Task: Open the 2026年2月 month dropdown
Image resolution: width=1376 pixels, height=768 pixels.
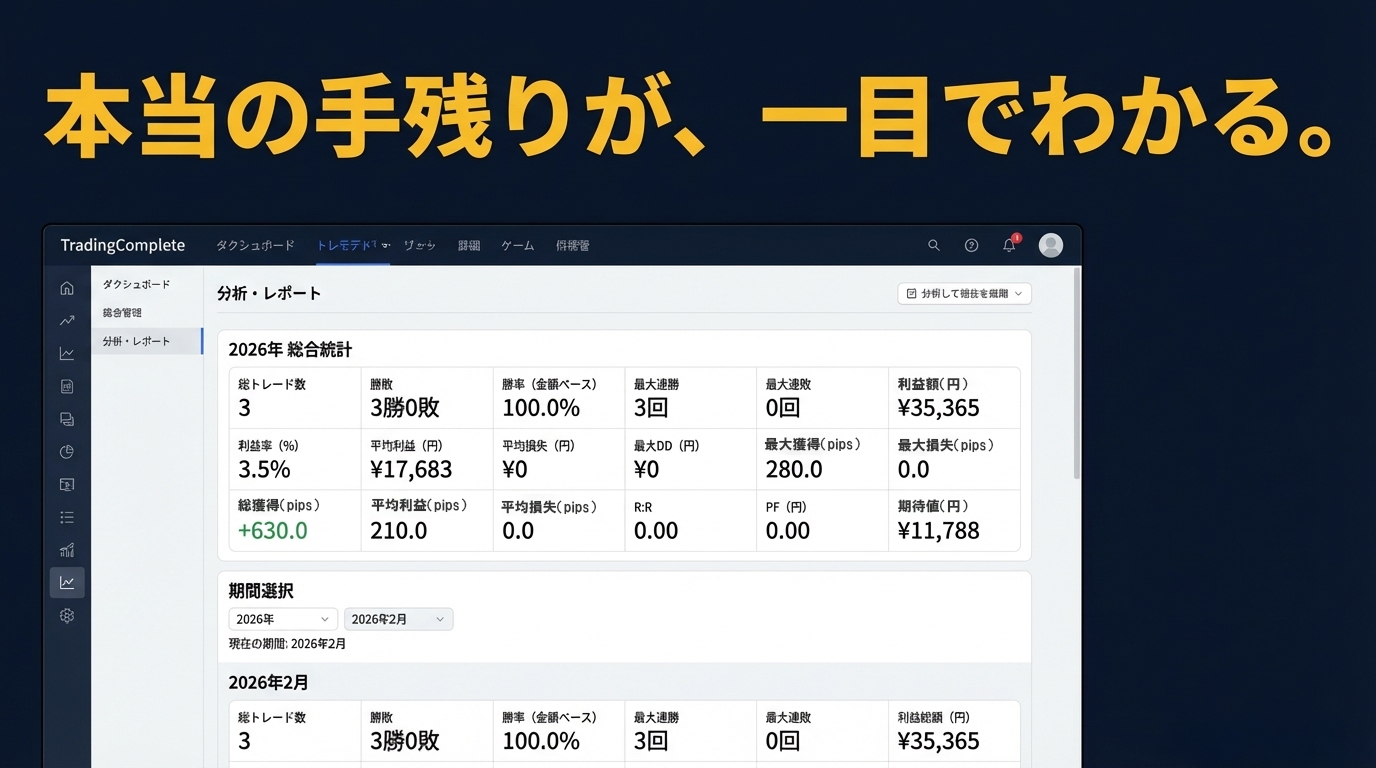Action: coord(398,618)
